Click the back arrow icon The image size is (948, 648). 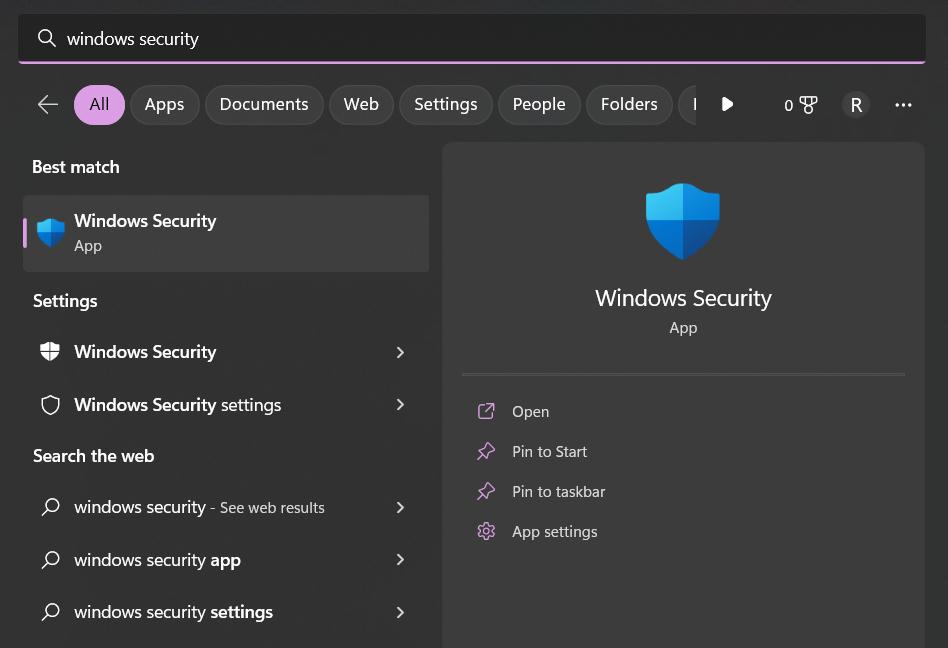point(48,105)
